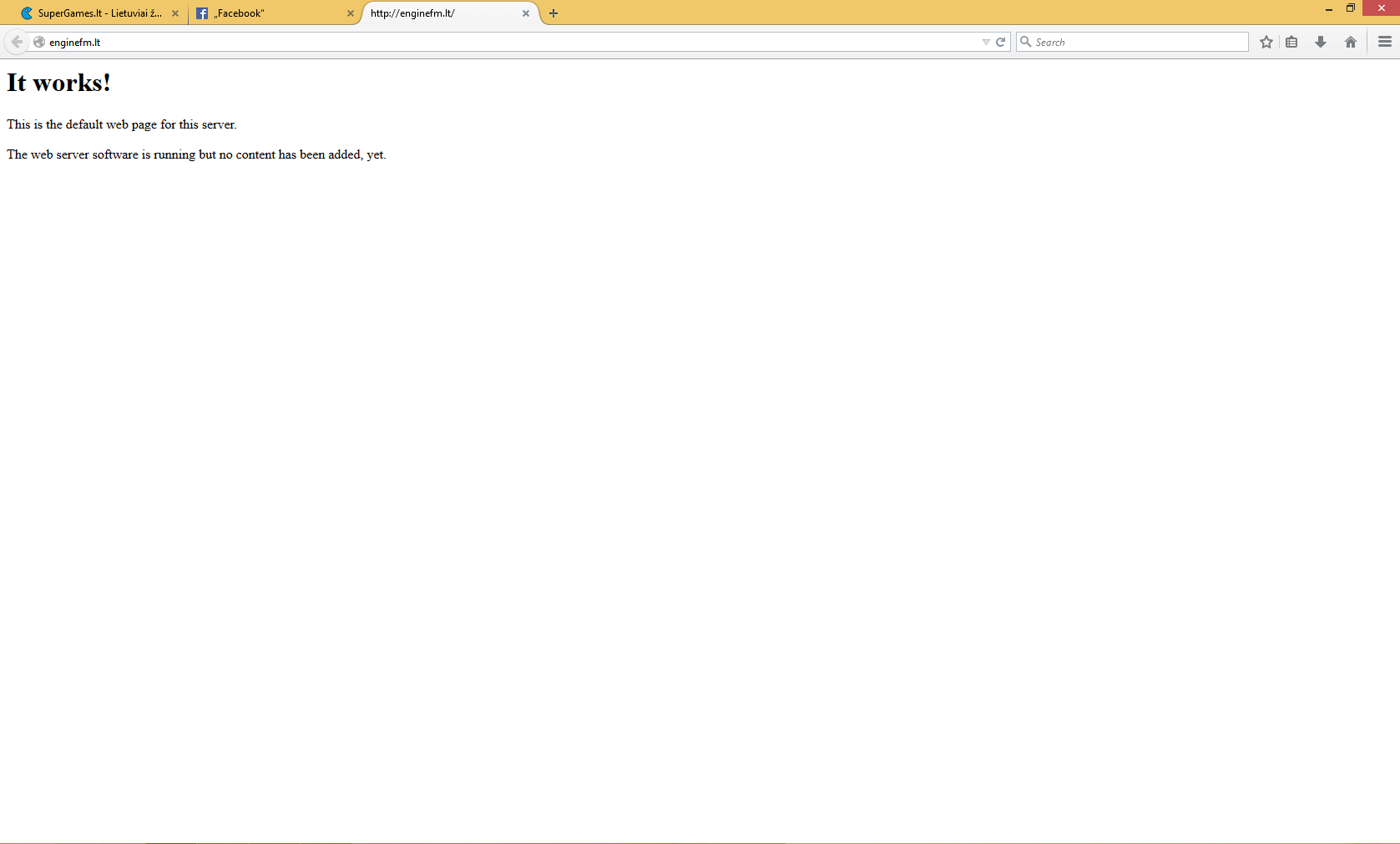Close the enginefm.lt tab

pyautogui.click(x=526, y=13)
